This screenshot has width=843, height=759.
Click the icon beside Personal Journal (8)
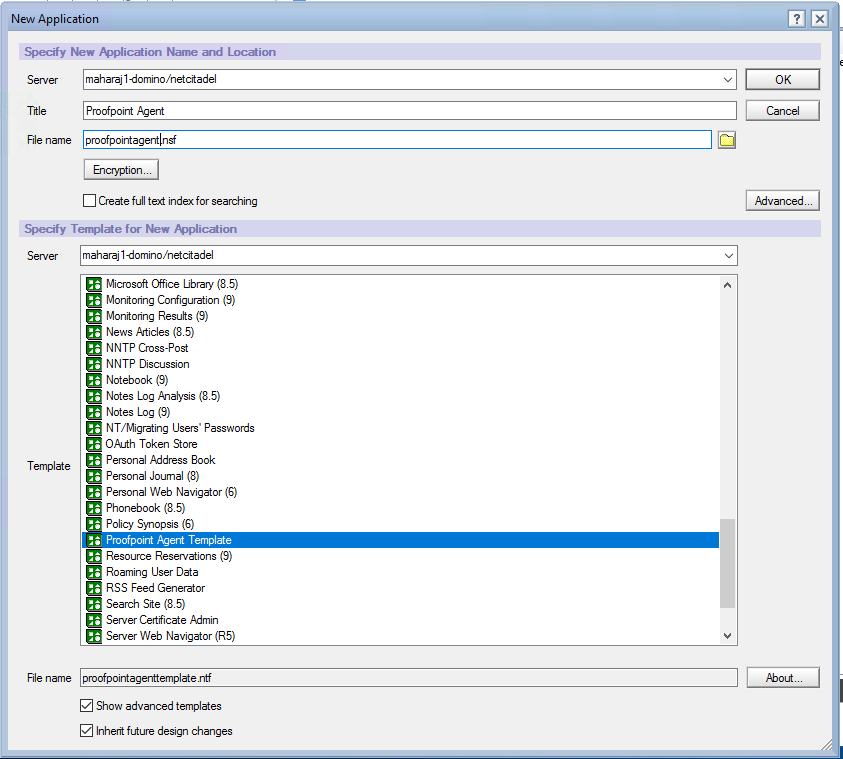(x=94, y=476)
